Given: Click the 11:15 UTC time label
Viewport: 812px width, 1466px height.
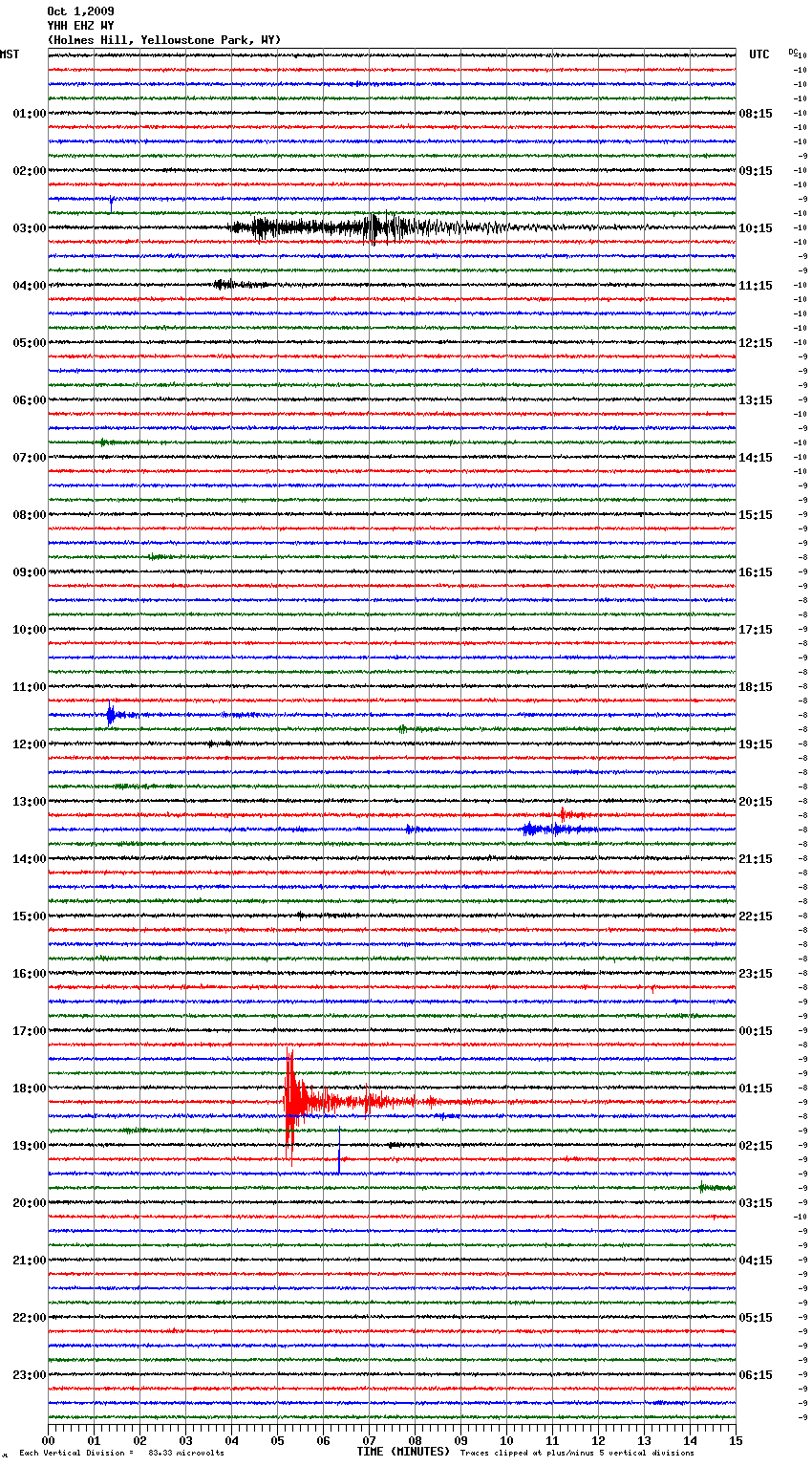Looking at the screenshot, I should click(x=756, y=286).
